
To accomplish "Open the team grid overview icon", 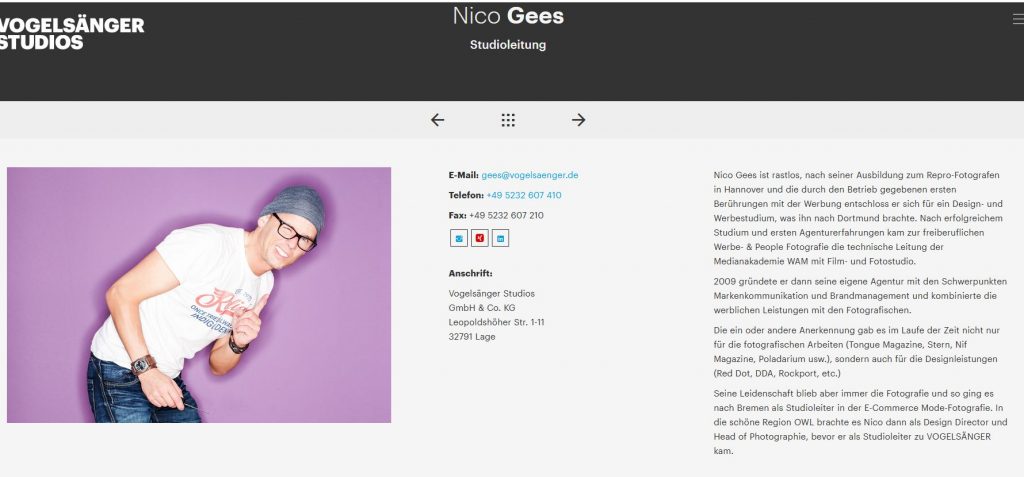I will tap(508, 120).
